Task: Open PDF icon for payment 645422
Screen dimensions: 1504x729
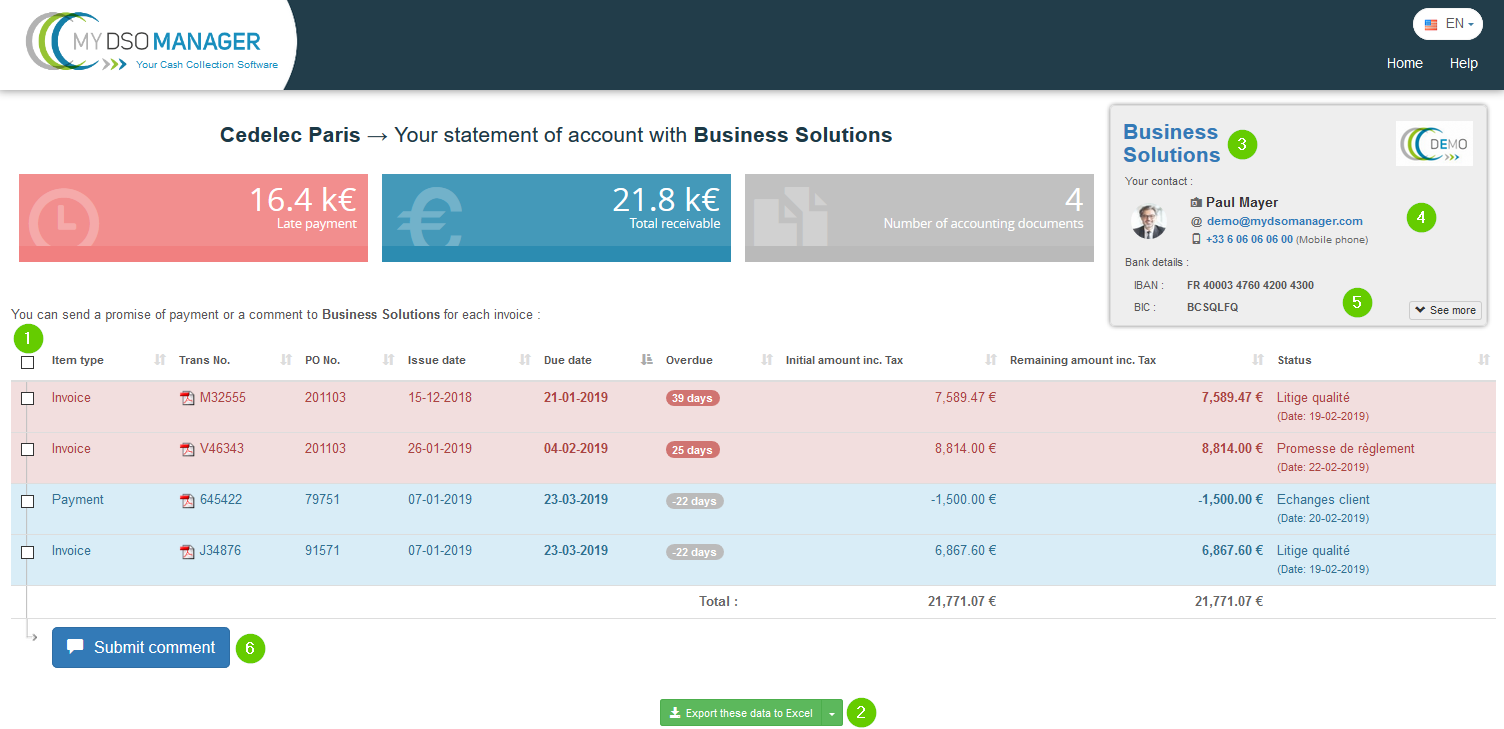Action: 187,501
